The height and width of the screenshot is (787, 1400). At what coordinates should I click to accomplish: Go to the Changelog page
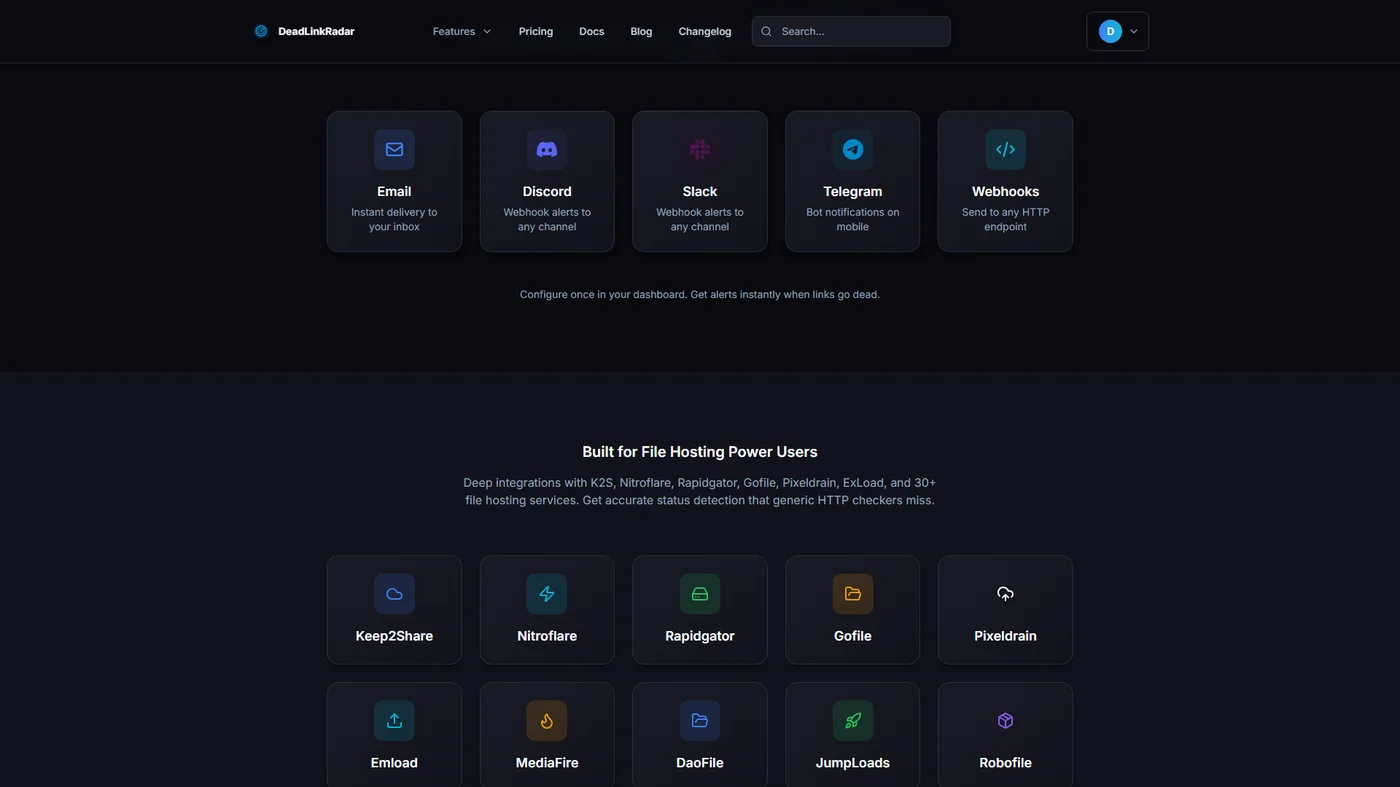point(705,31)
